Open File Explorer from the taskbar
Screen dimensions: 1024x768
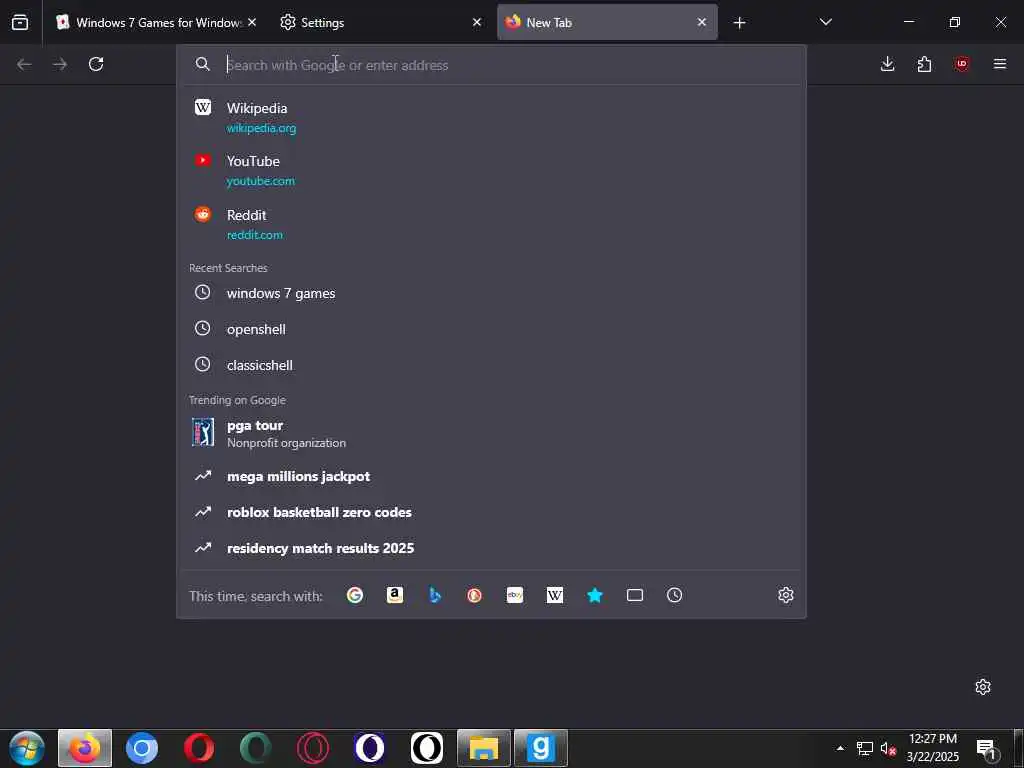coord(484,748)
